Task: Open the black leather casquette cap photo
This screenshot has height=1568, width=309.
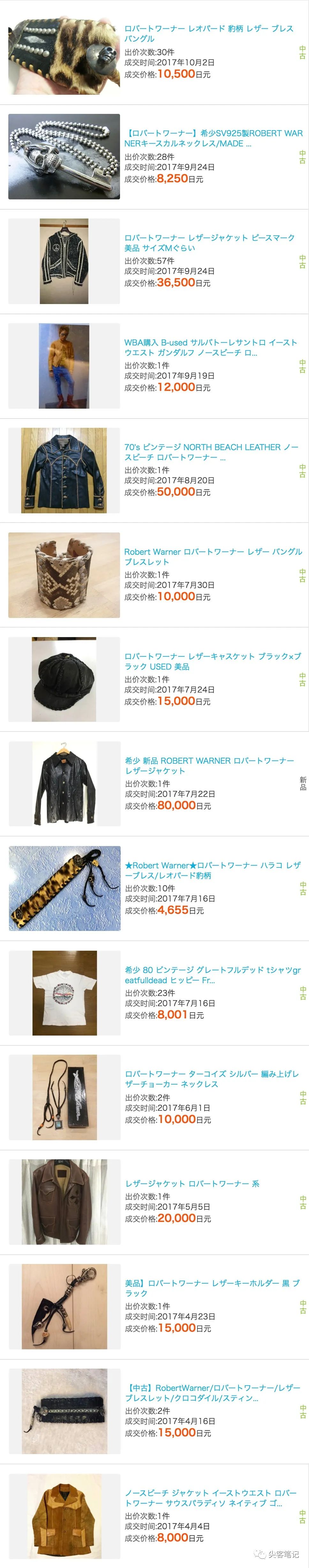Action: point(64,679)
